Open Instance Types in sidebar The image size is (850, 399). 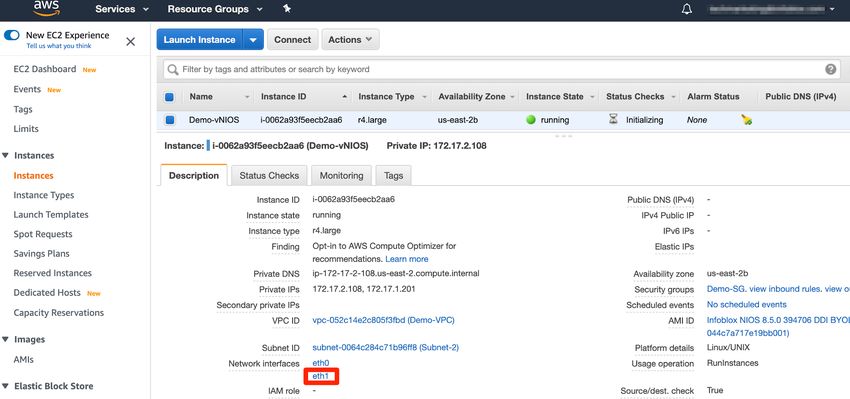(44, 195)
